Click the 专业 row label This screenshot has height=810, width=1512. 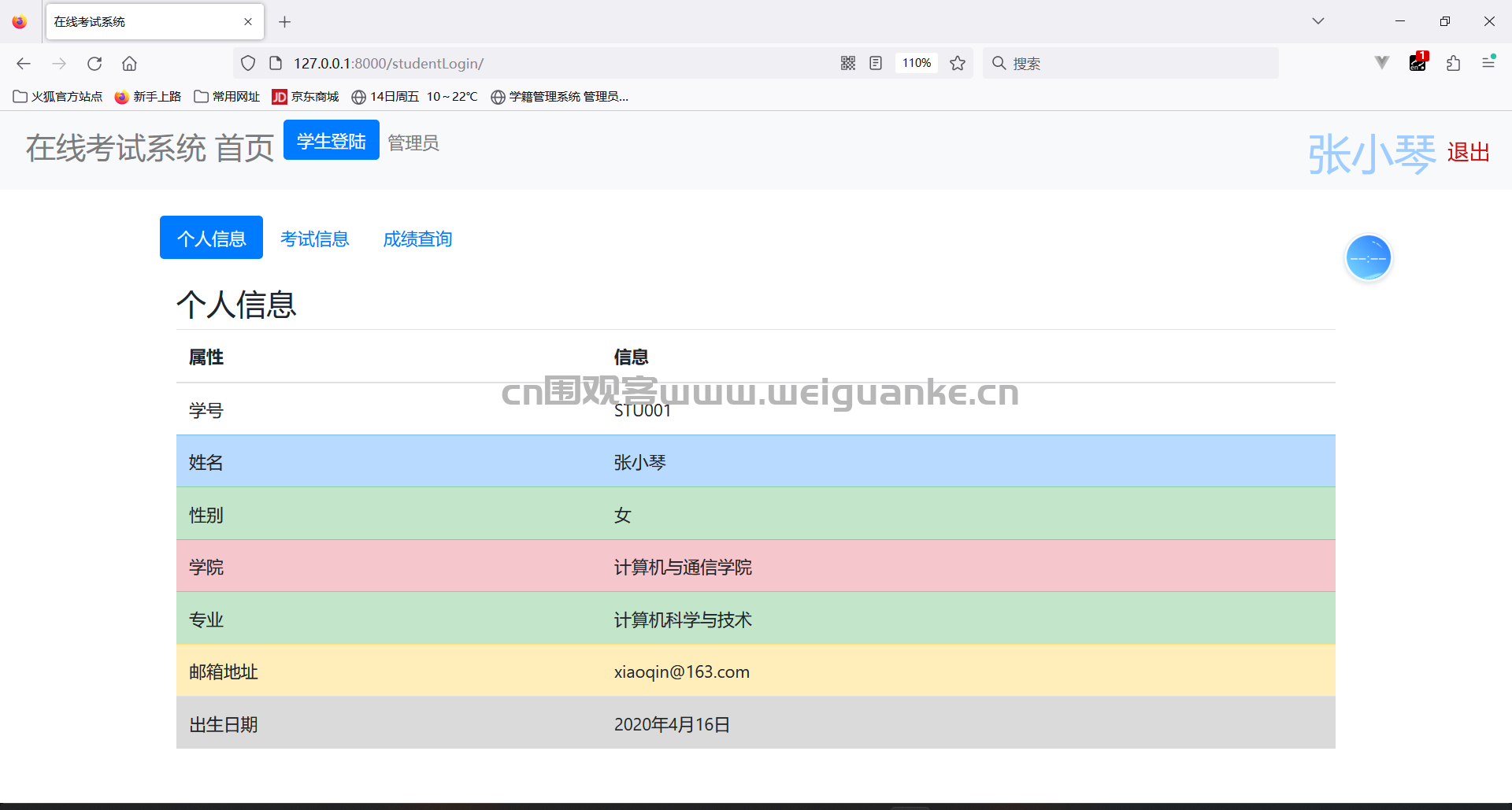tap(206, 620)
